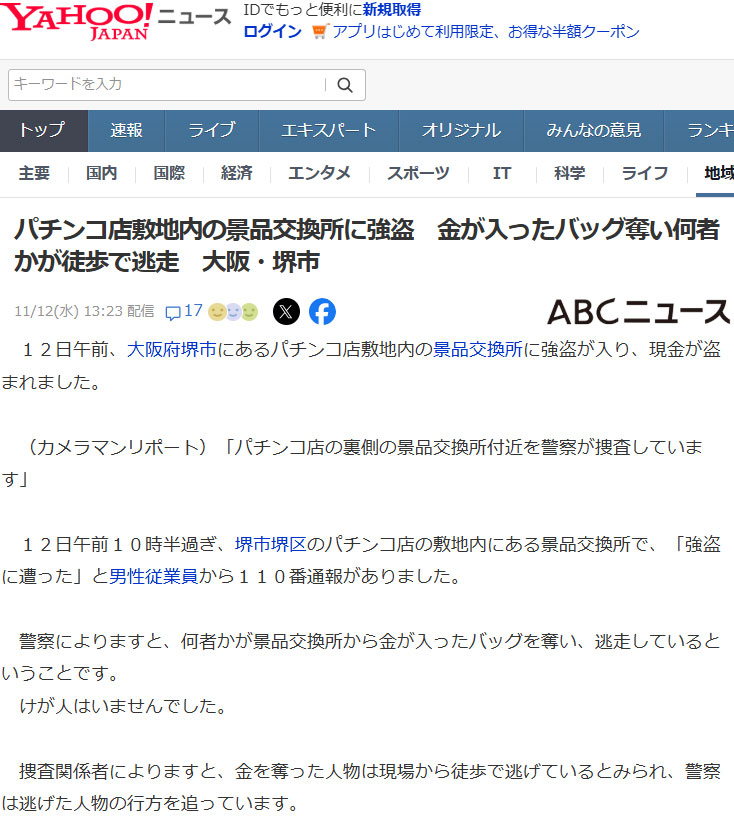This screenshot has width=734, height=817.
Task: Type in the キーワードを入力 search field
Action: tap(165, 85)
